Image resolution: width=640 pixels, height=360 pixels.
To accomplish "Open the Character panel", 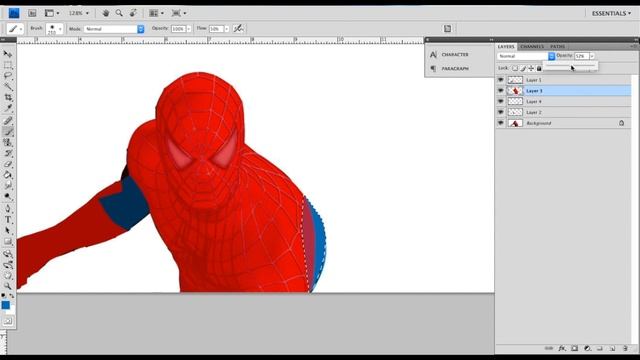I will click(x=455, y=54).
